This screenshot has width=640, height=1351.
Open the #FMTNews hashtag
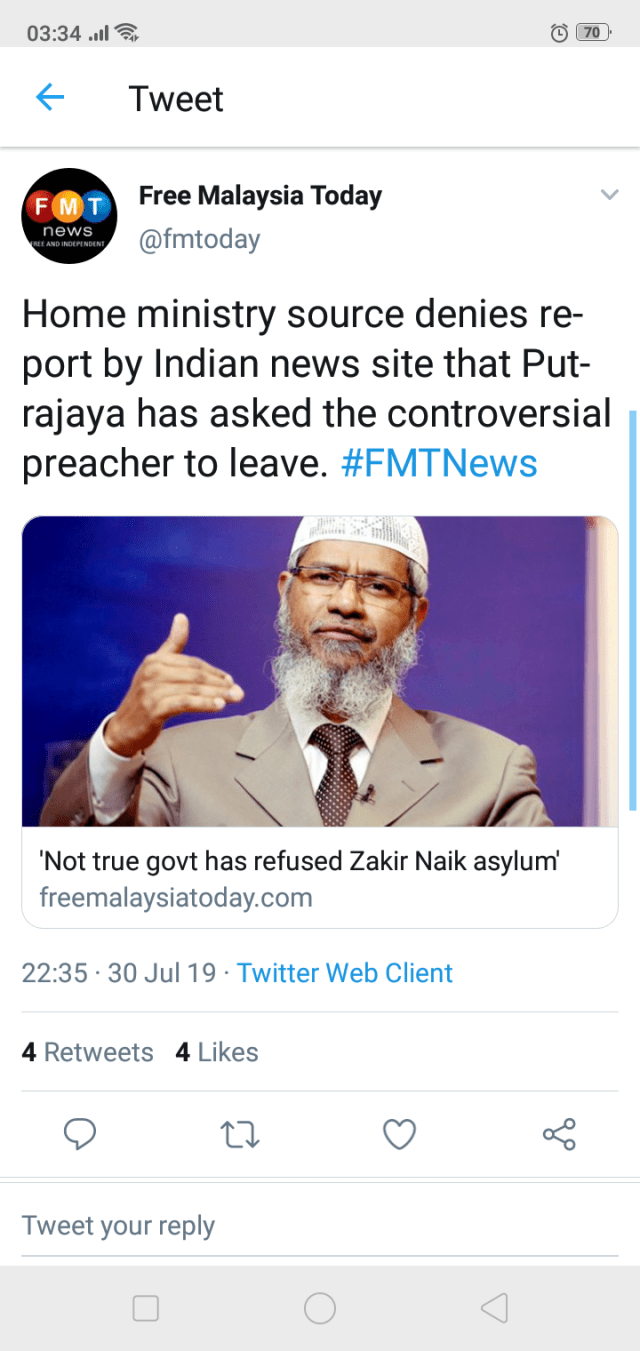point(439,464)
